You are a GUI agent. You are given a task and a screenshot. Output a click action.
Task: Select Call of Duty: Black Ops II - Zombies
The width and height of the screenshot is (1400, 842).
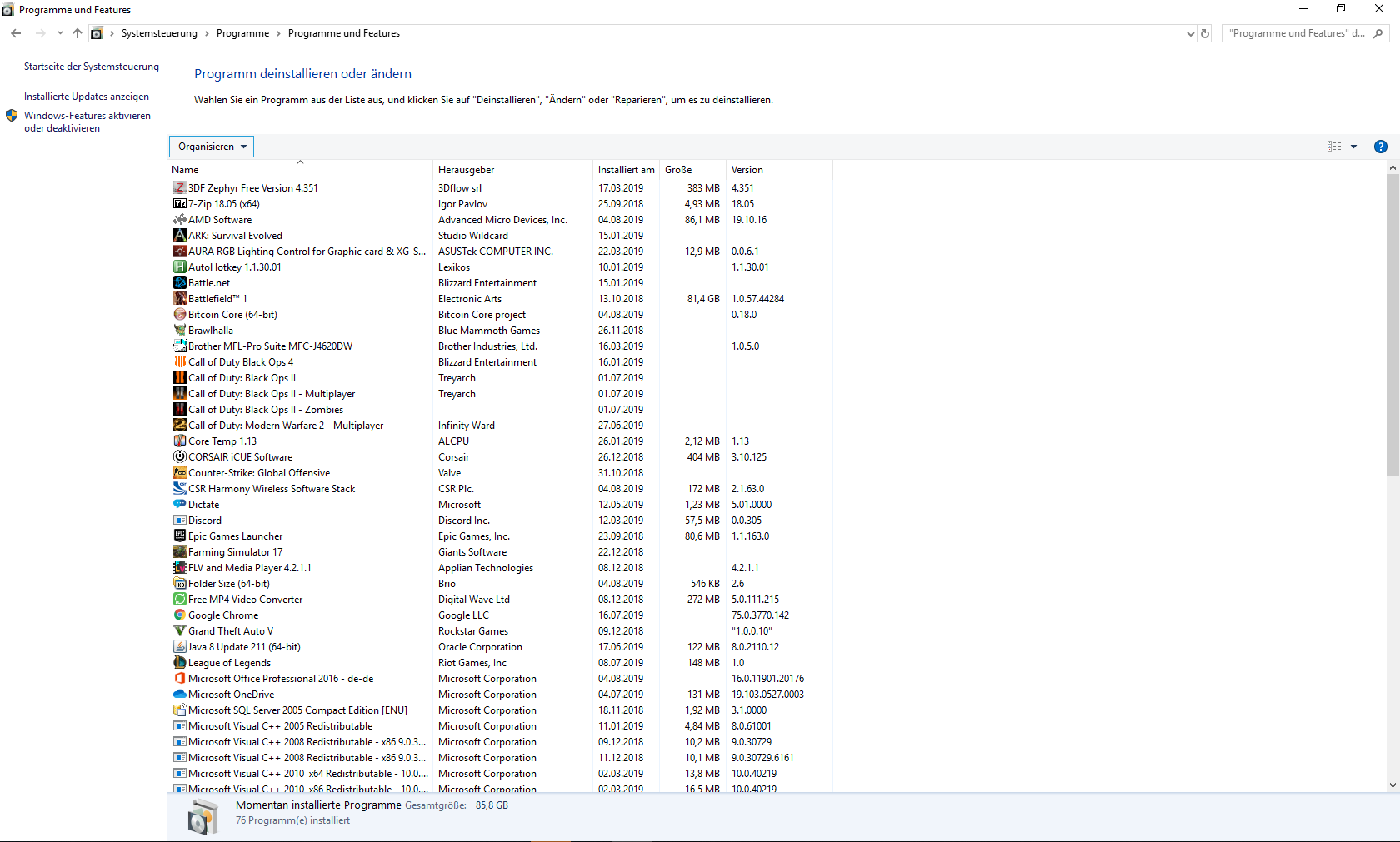501,410
